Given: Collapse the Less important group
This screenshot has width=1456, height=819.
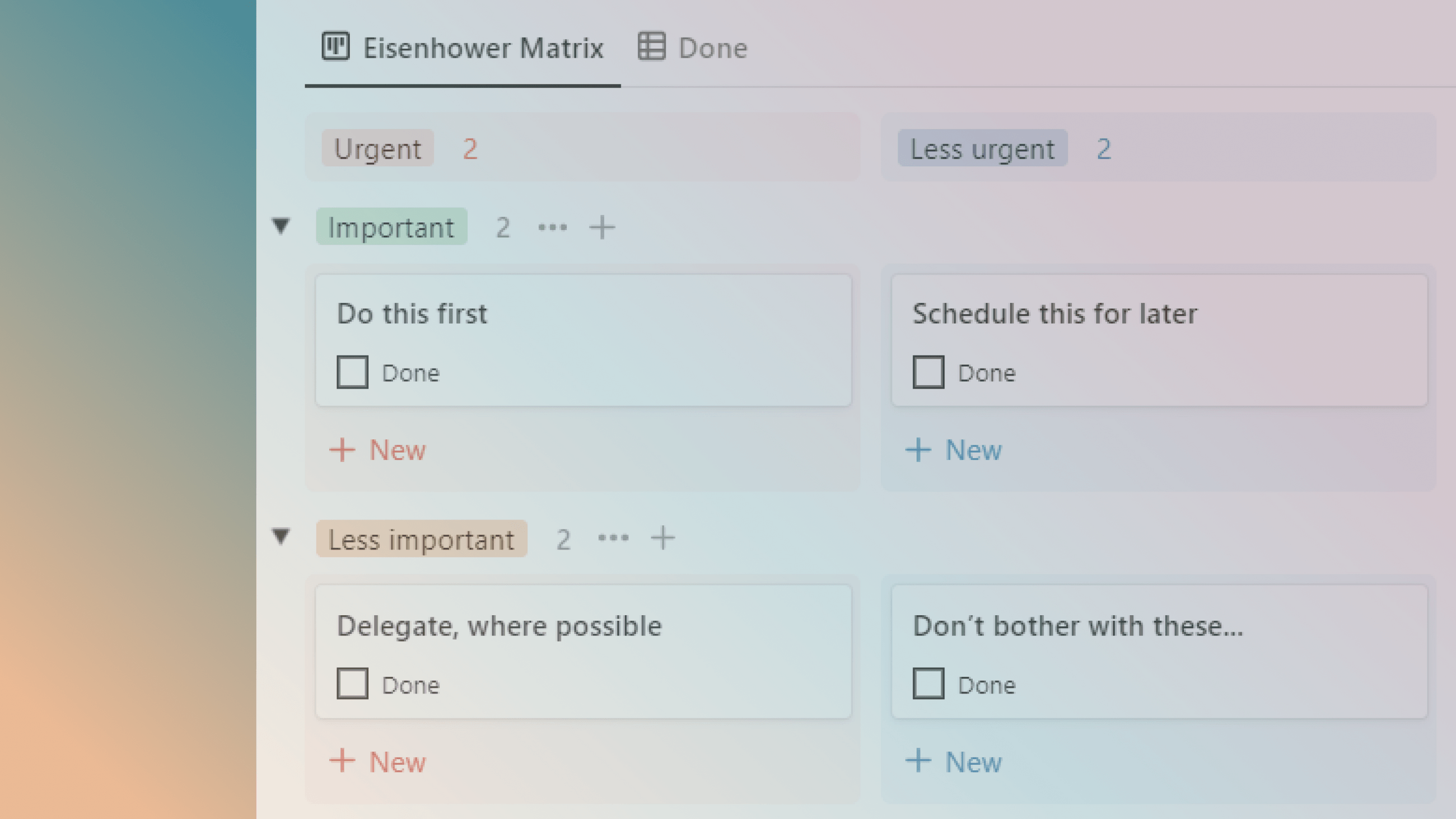Looking at the screenshot, I should [281, 538].
